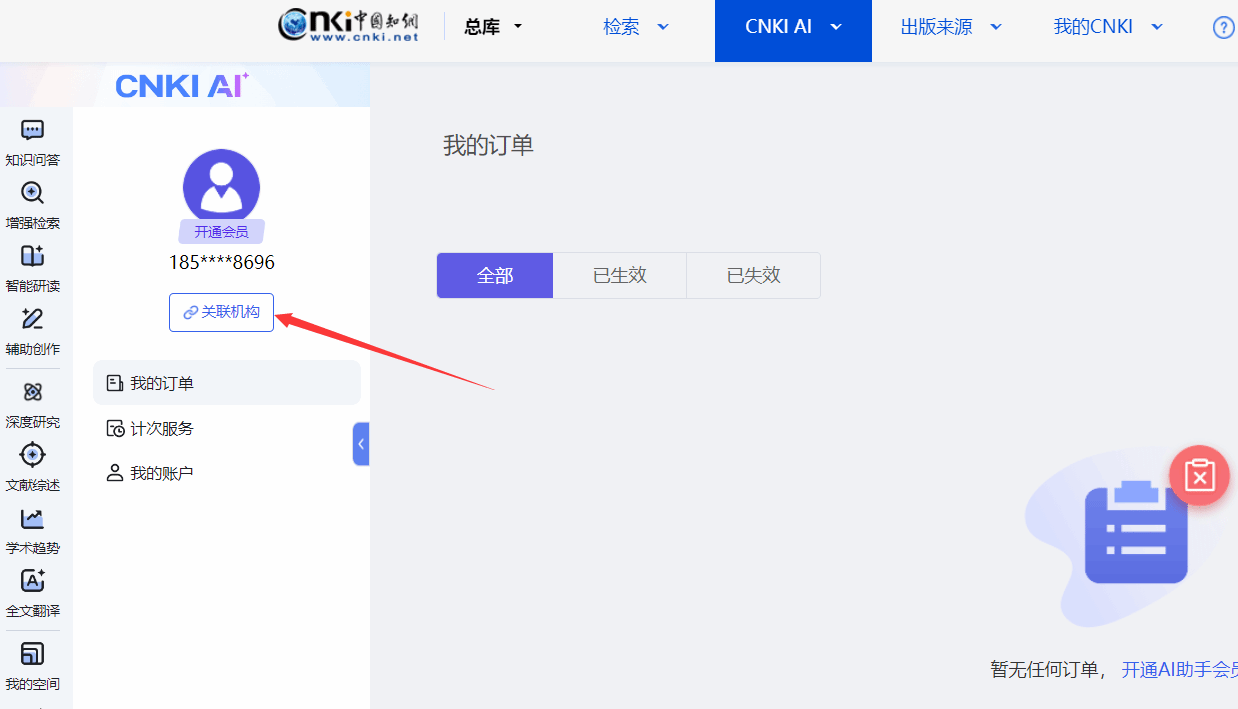Screen dimensions: 1238x709
Task: Click the help question mark icon
Action: pos(1223,28)
